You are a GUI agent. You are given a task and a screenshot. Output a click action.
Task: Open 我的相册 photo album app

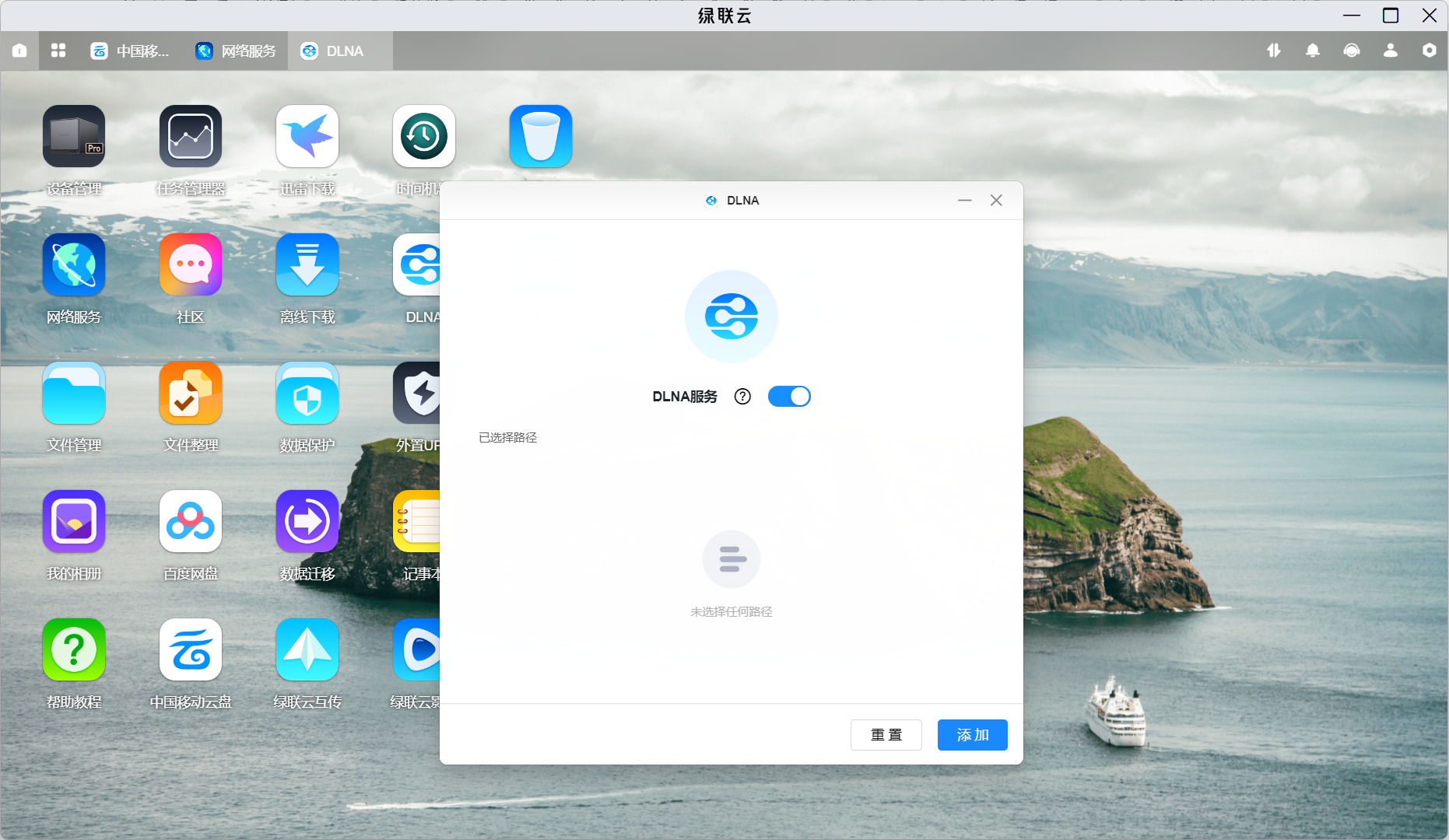pyautogui.click(x=74, y=522)
